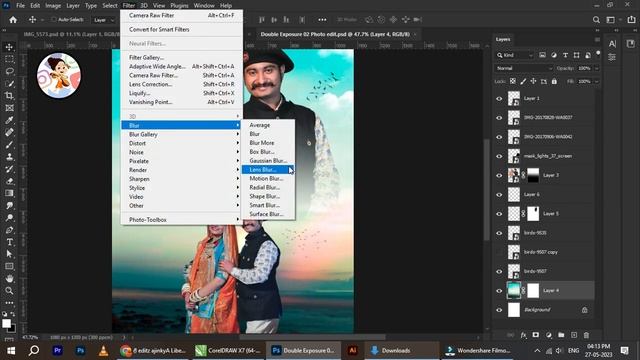The height and width of the screenshot is (360, 640).
Task: Click the foreground color swatch
Action: coord(6,324)
